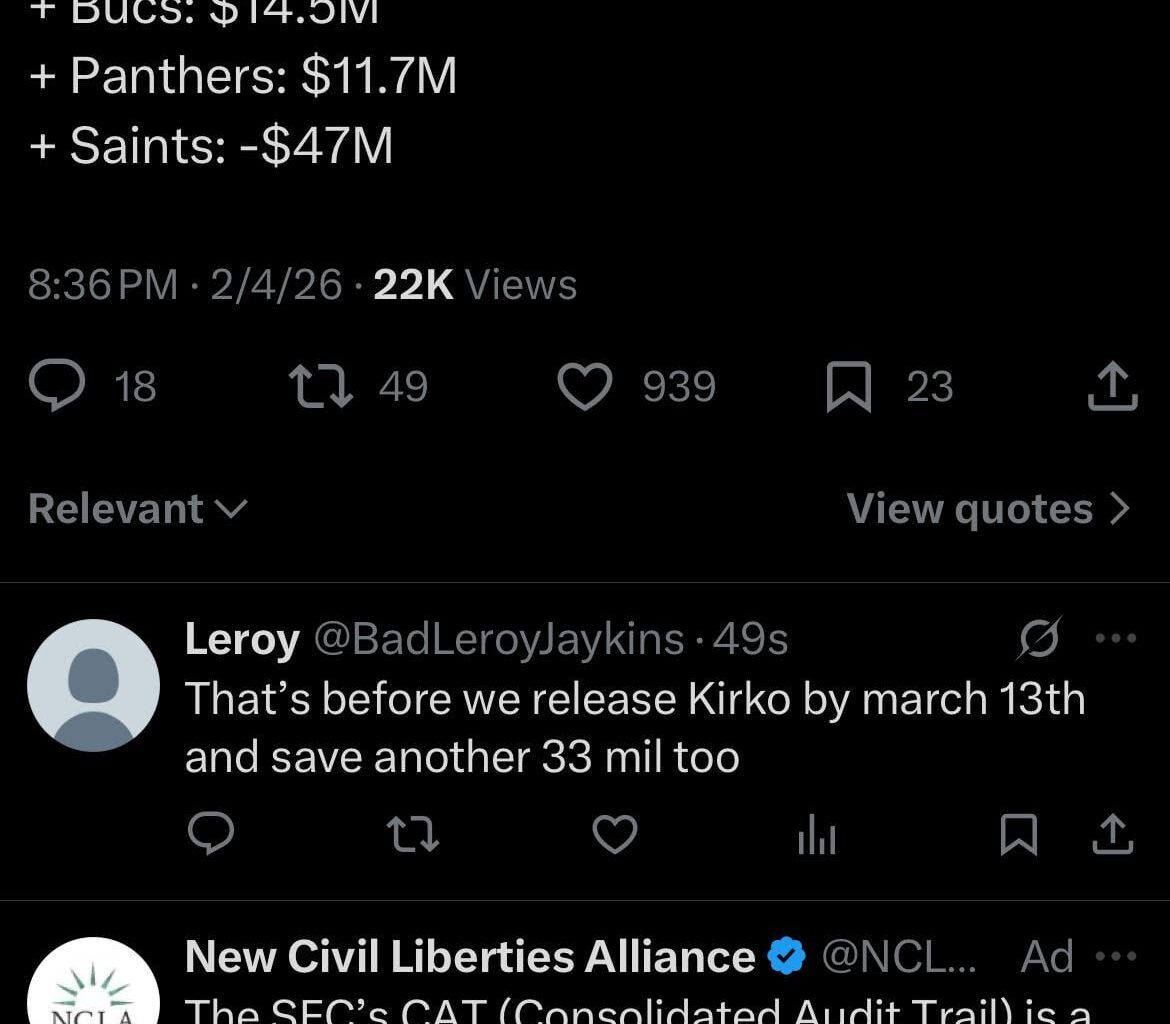Share the main tweet
Viewport: 1170px width, 1024px height.
(x=1111, y=385)
